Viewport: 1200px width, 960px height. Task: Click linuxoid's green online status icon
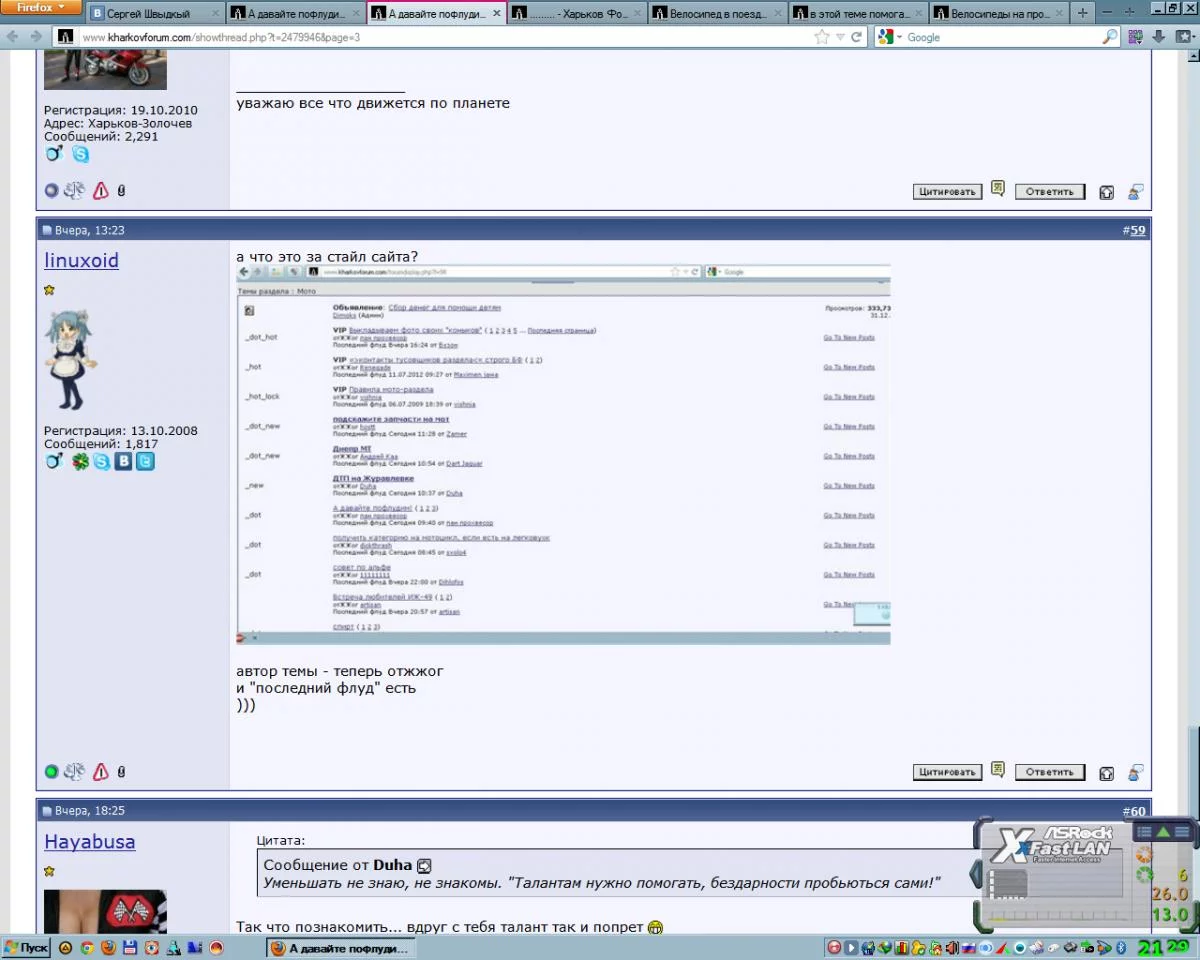click(52, 772)
